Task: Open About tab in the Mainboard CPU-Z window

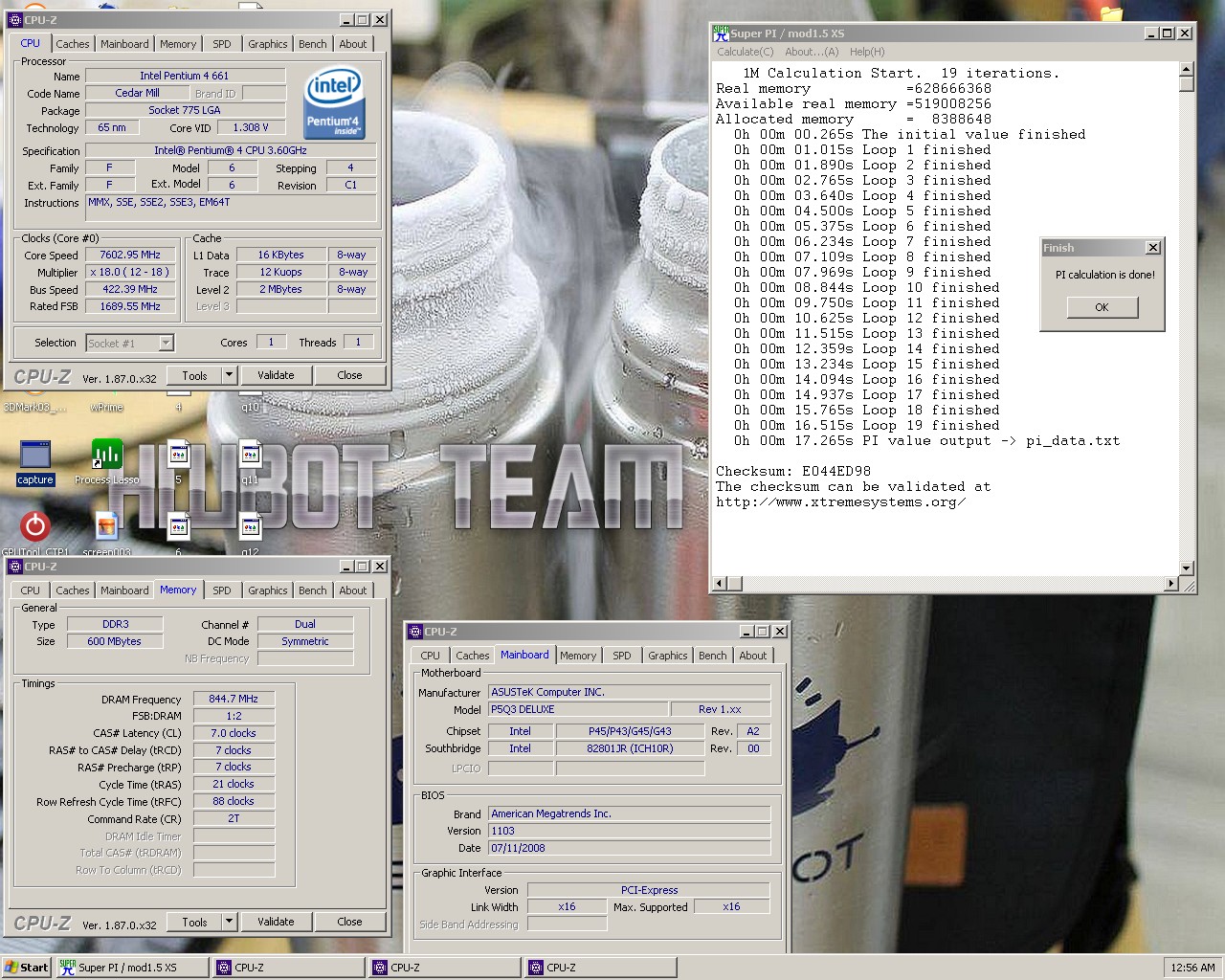Action: coord(753,656)
